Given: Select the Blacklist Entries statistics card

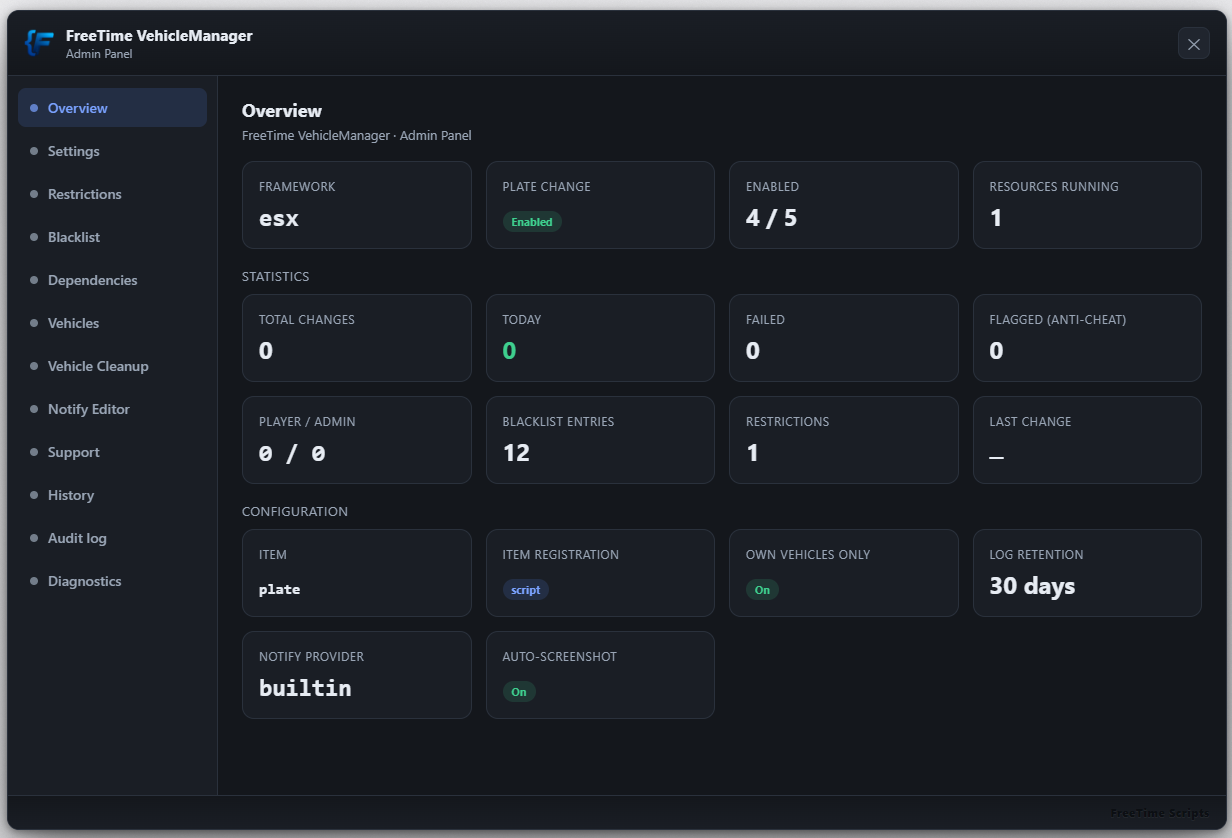Looking at the screenshot, I should [600, 440].
